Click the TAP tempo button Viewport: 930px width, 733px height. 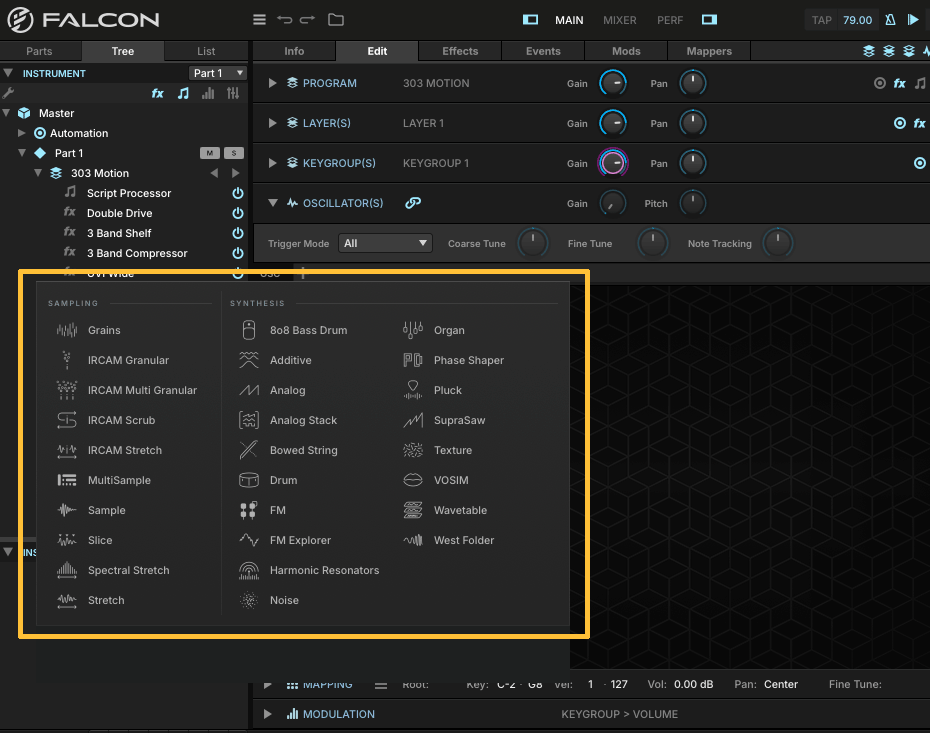(x=821, y=20)
